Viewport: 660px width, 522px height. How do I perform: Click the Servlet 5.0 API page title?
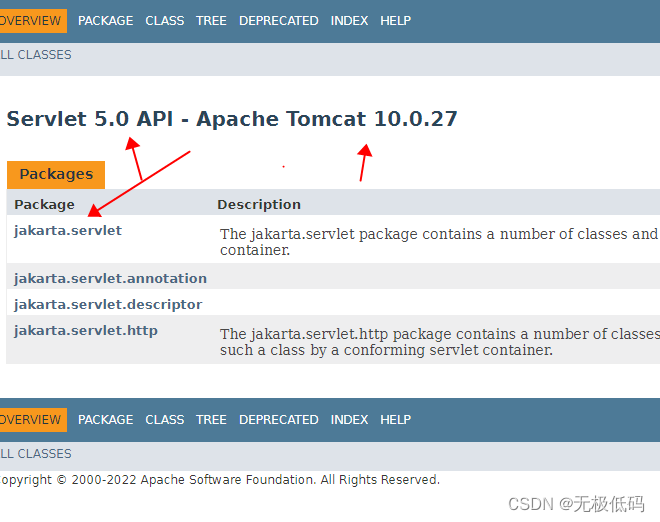pos(232,119)
